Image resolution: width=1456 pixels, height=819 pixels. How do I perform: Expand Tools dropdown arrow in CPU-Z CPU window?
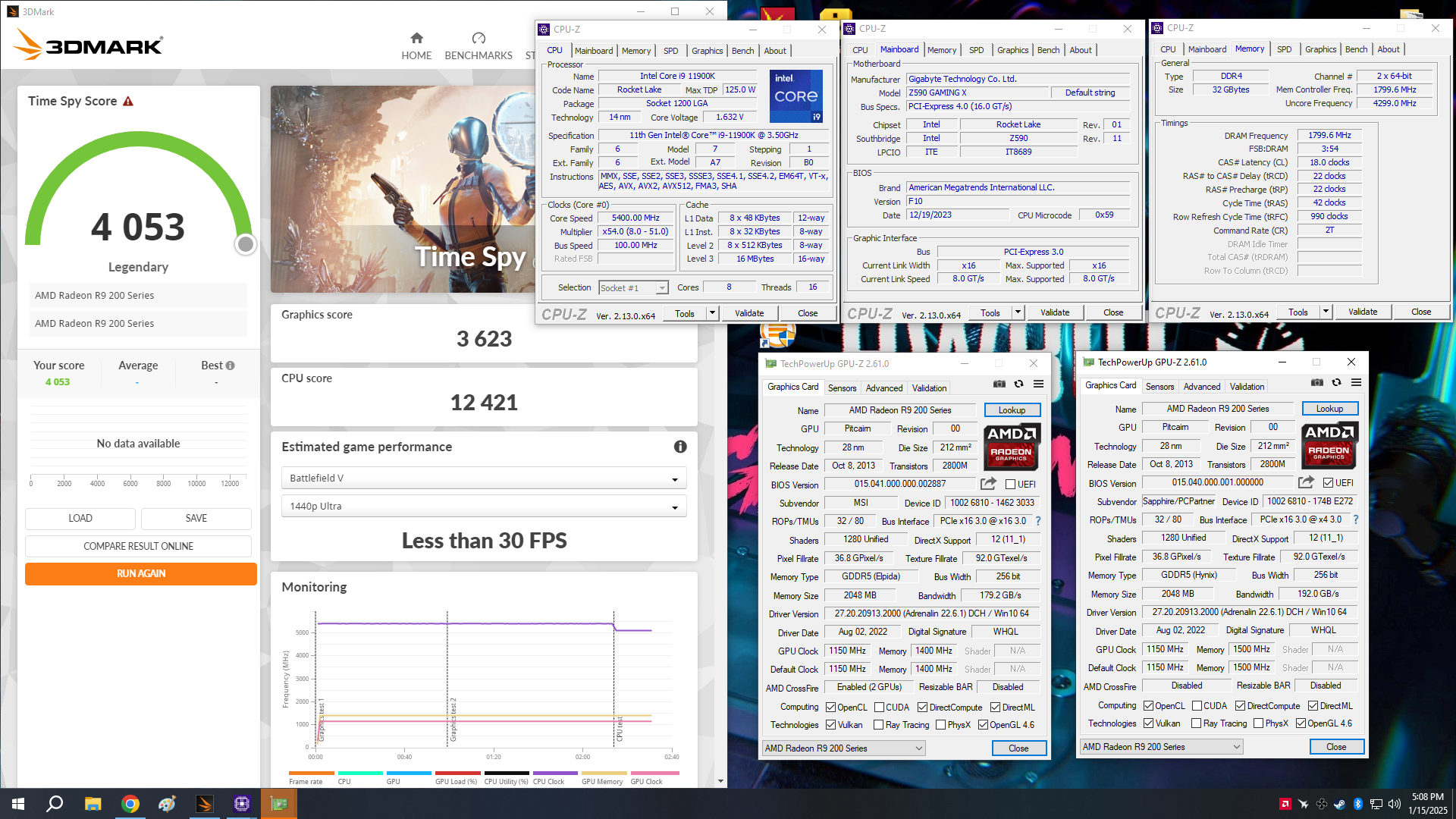712,313
